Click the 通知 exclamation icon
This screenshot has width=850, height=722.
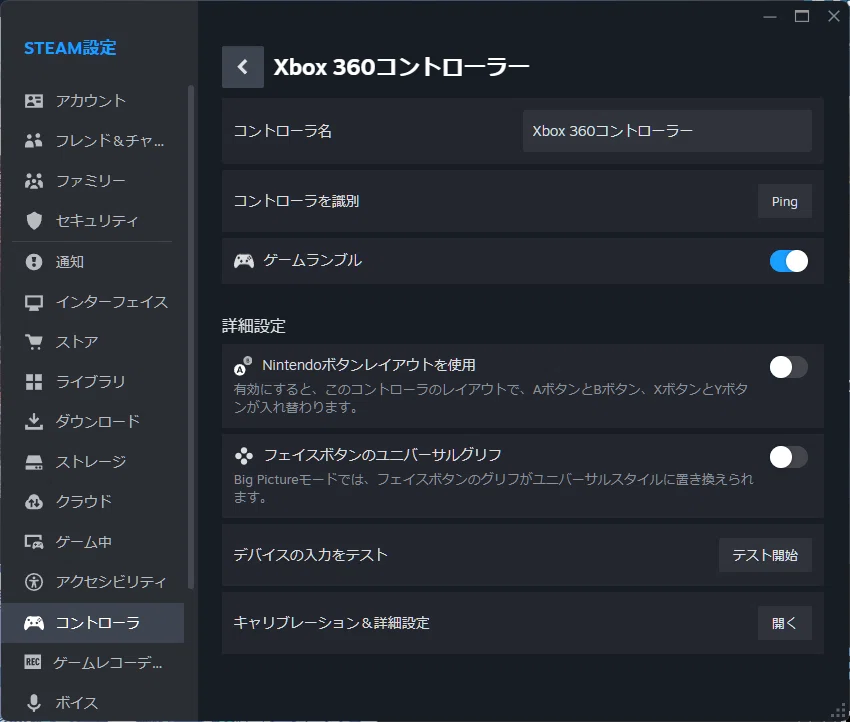click(34, 262)
